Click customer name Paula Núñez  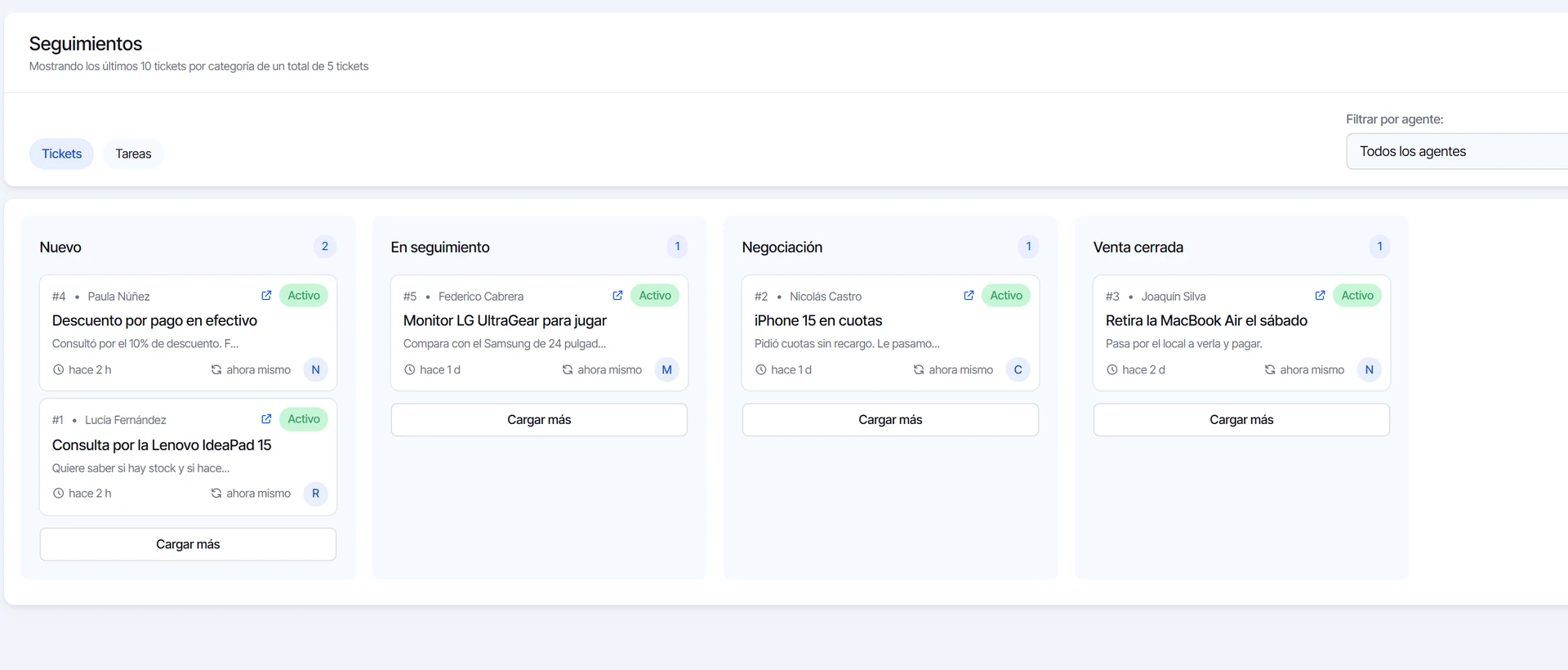pyautogui.click(x=118, y=297)
